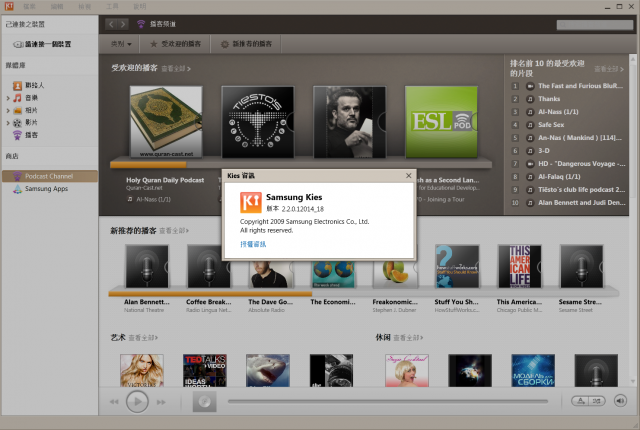Viewport: 640px width, 430px height.
Task: Open the second menu bar item
Action: click(x=57, y=6)
